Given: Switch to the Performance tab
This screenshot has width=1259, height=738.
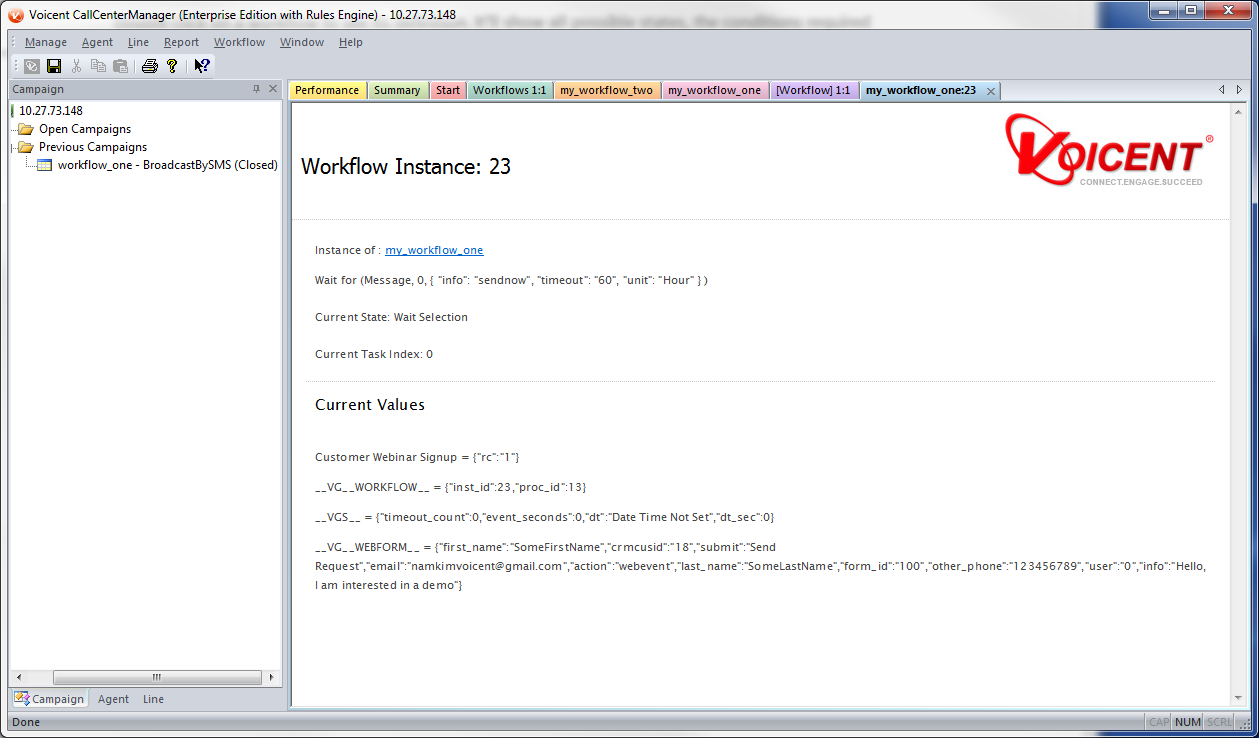Looking at the screenshot, I should point(327,90).
